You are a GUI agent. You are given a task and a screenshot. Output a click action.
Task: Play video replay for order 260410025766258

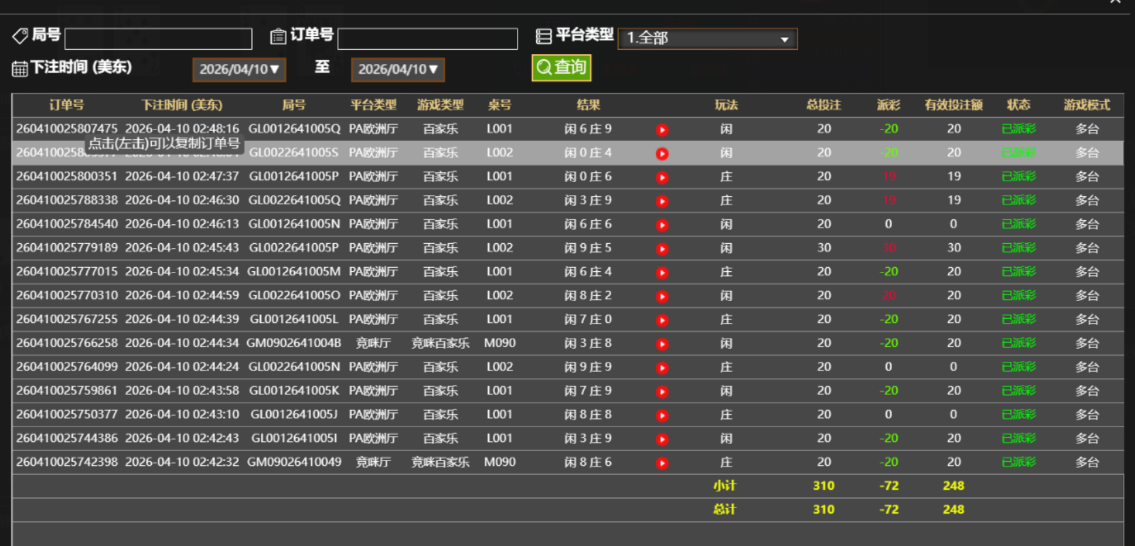point(662,344)
